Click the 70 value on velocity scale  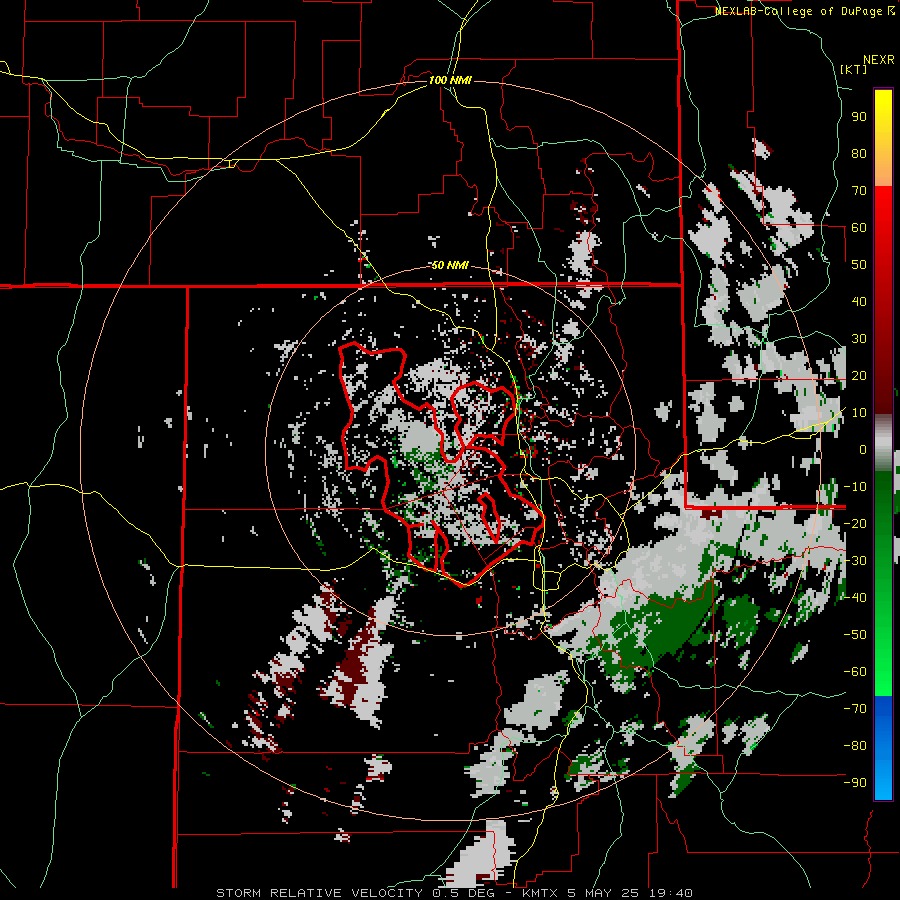[x=859, y=191]
